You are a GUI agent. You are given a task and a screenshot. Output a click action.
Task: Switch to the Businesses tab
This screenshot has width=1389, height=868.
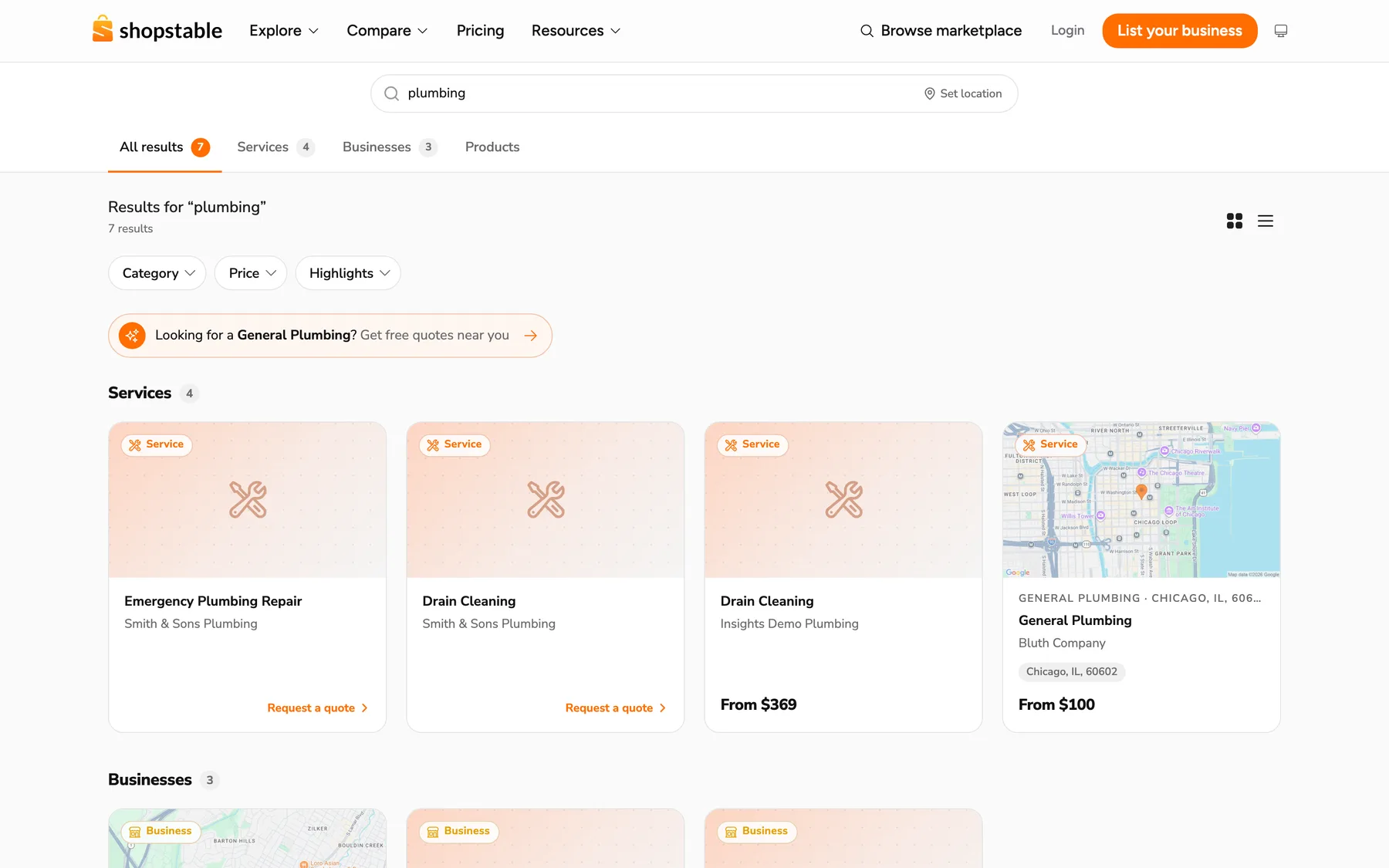(390, 147)
